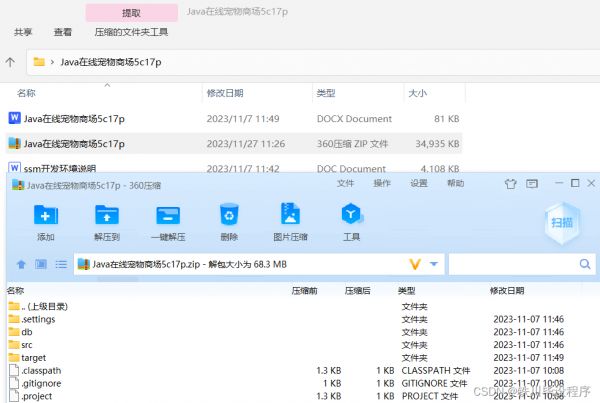600x403 pixels.
Task: Sort Explorer list by 名称 column
Action: coord(26,93)
